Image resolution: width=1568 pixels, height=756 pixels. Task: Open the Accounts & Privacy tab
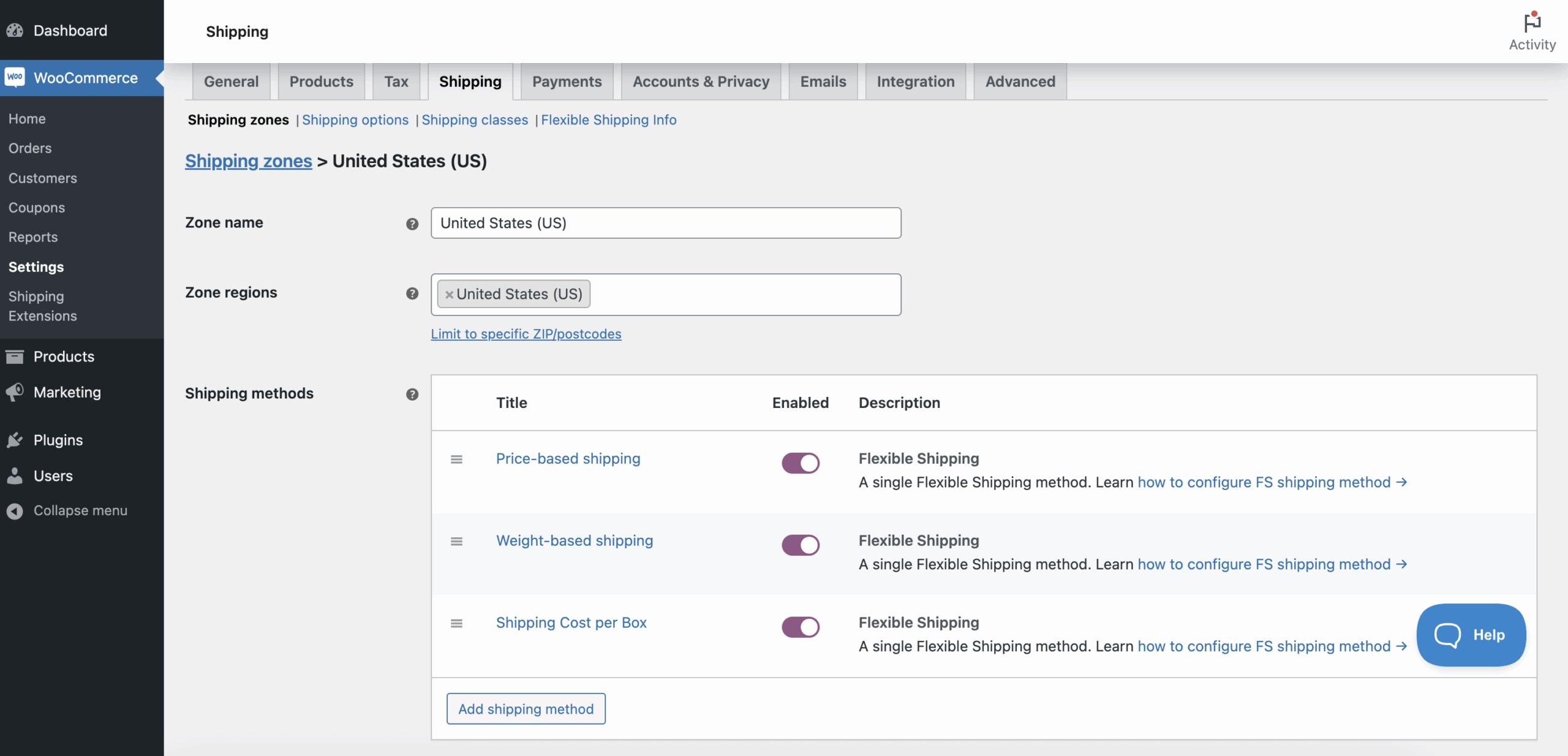click(700, 81)
